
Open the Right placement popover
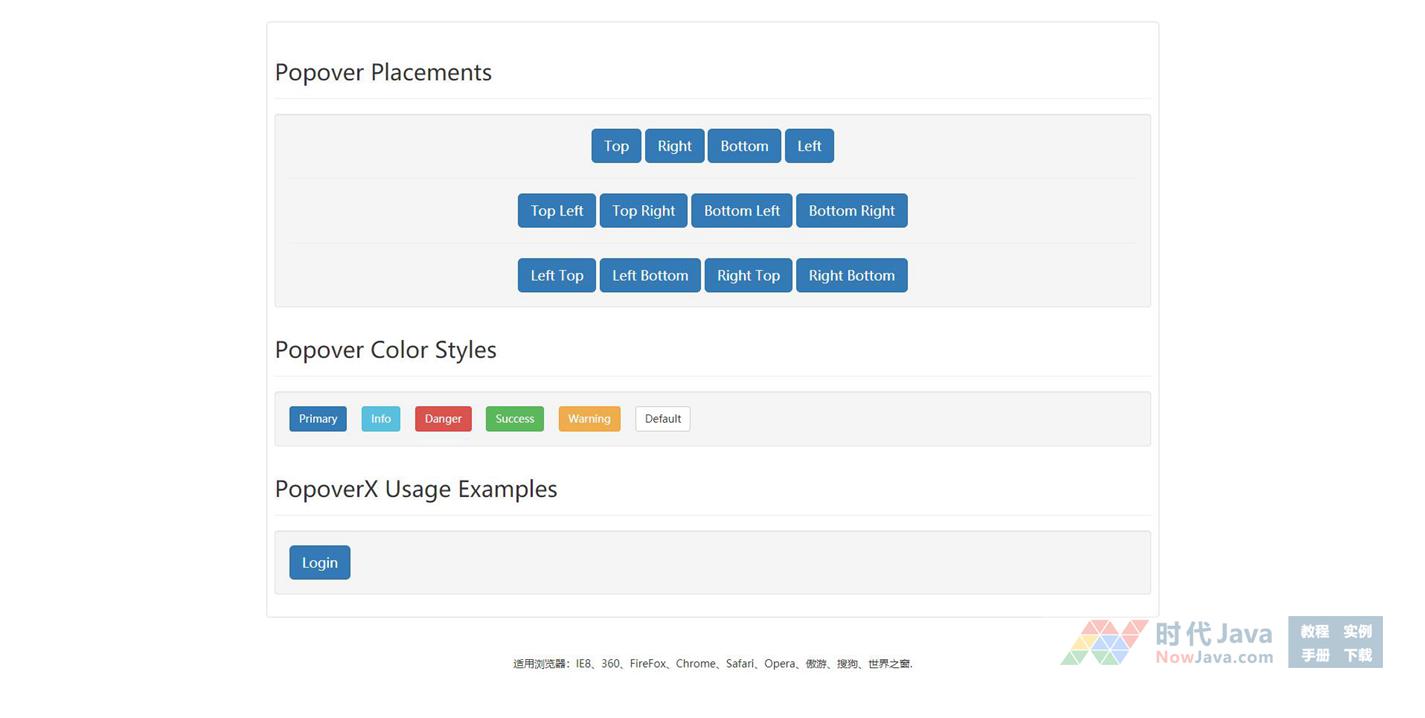[674, 146]
